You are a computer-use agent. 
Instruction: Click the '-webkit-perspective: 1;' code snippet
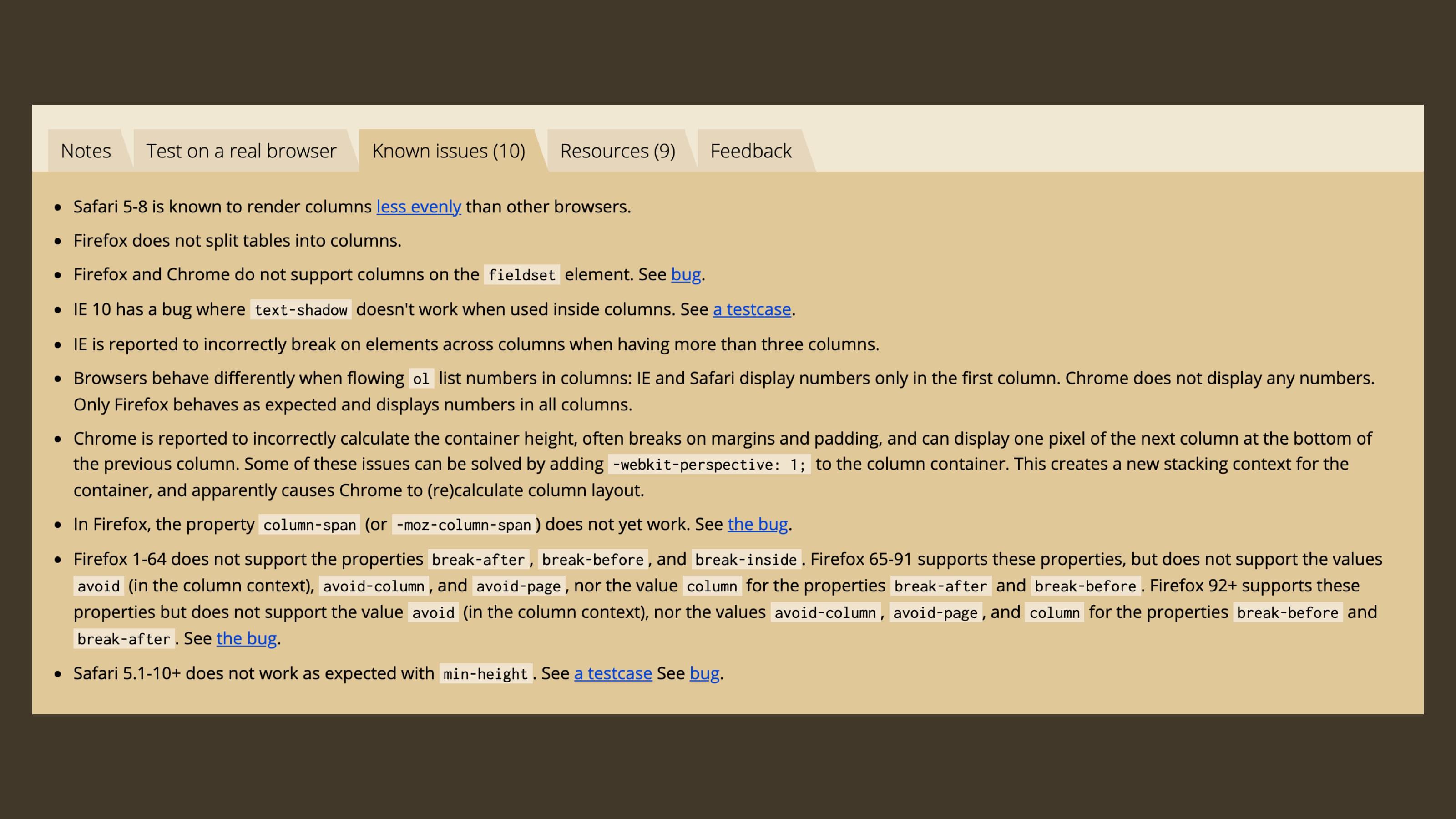(709, 465)
